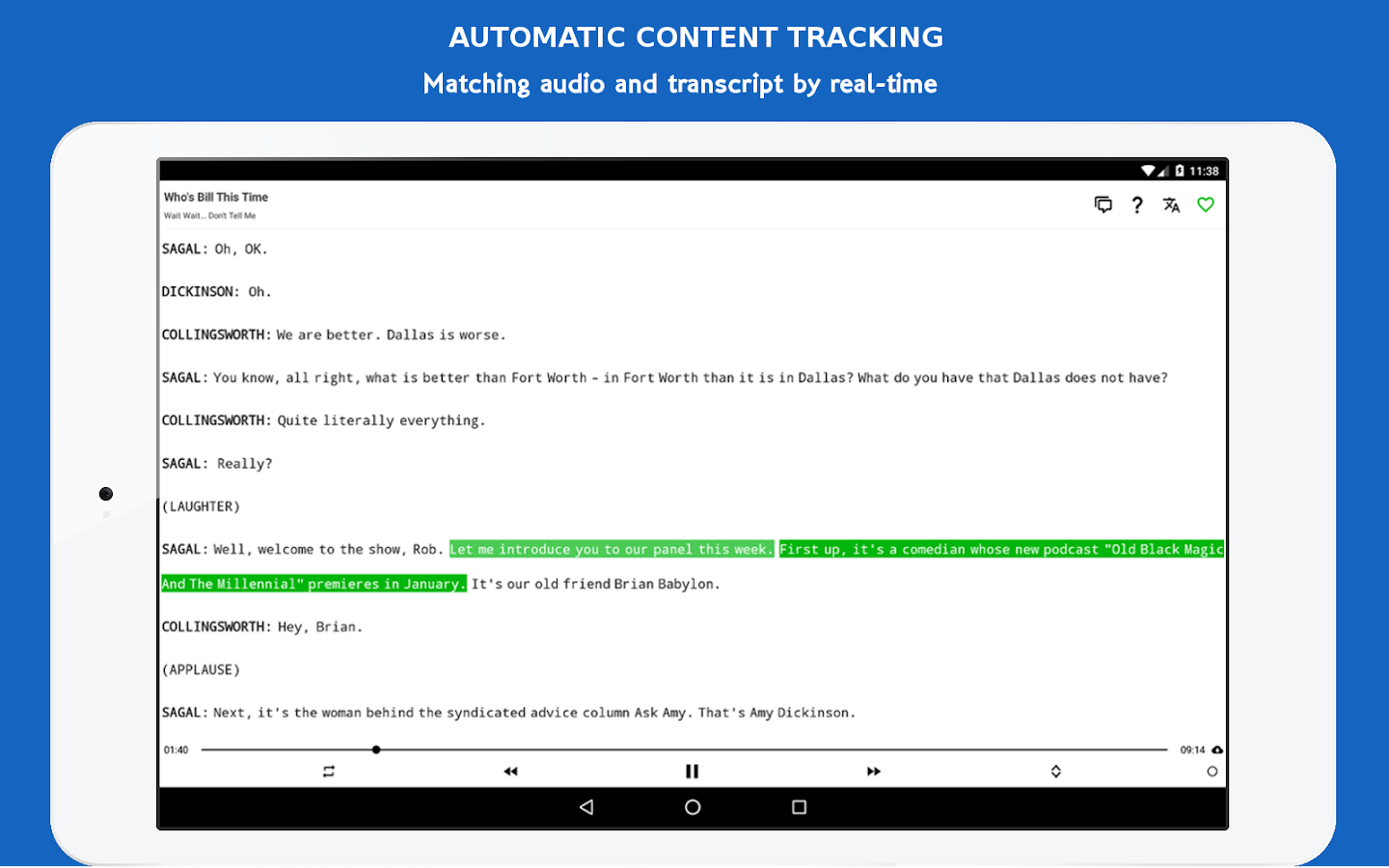Viewport: 1389px width, 868px height.
Task: Rewind the audio playback
Action: [511, 772]
